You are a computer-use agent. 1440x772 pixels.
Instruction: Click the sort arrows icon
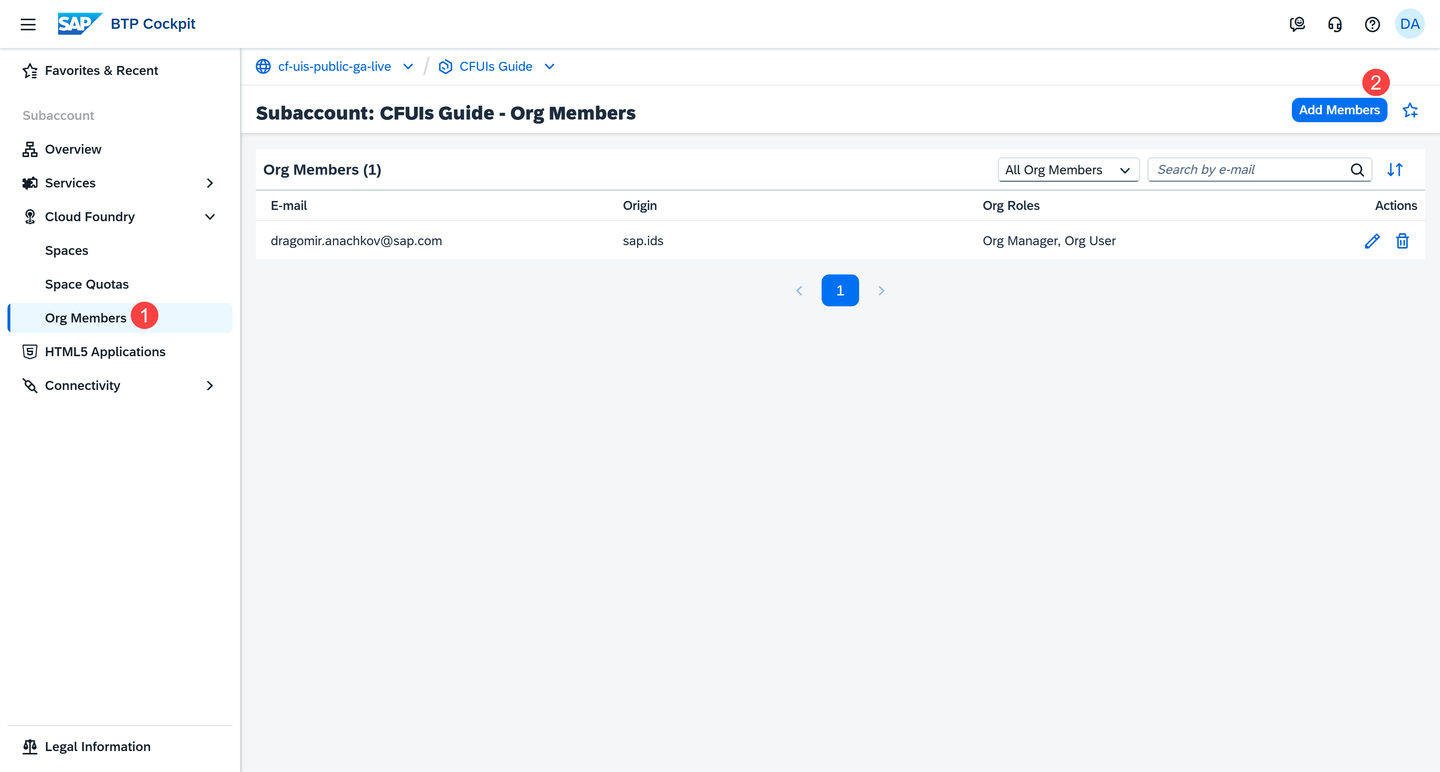pyautogui.click(x=1395, y=170)
